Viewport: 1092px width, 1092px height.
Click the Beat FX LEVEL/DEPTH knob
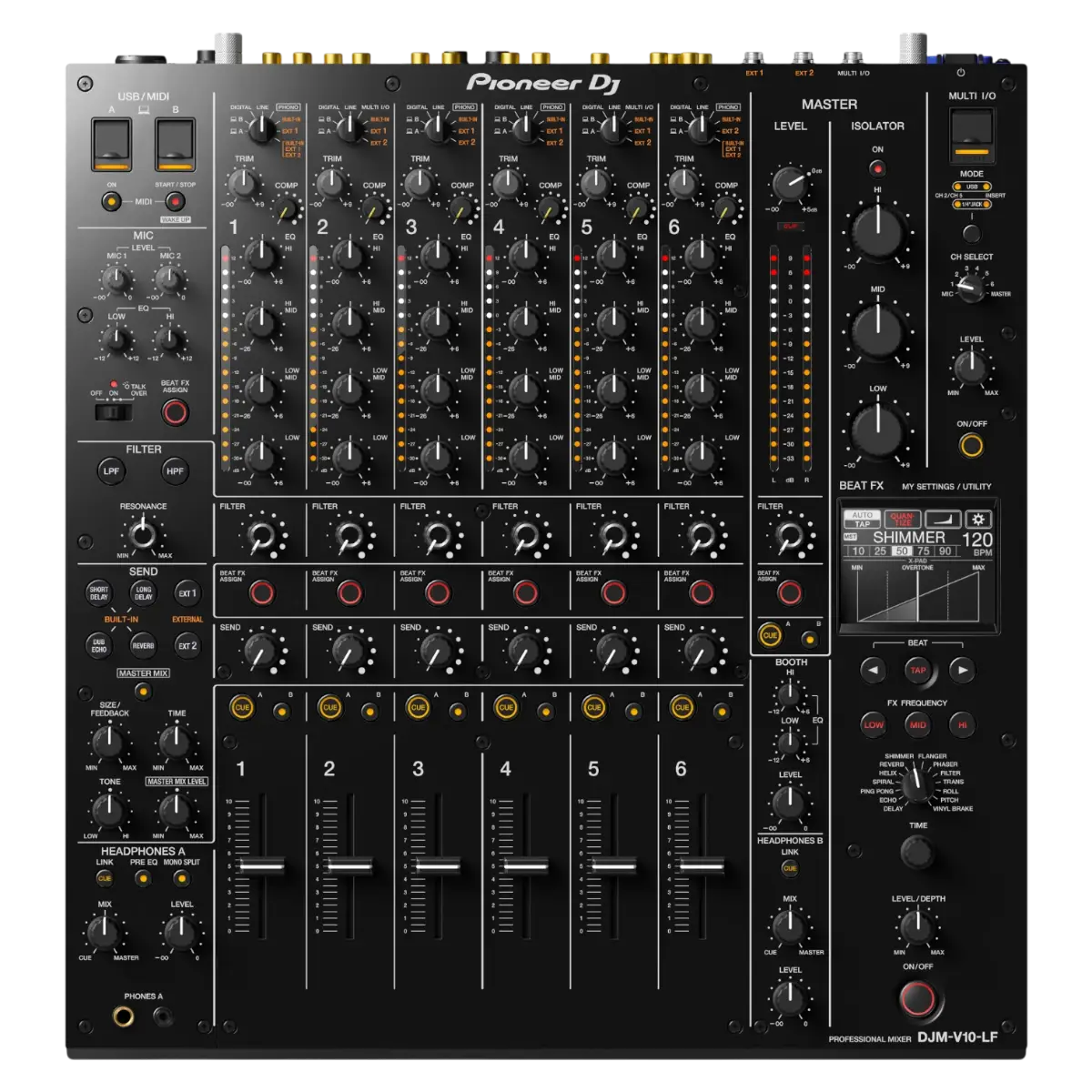click(x=917, y=927)
